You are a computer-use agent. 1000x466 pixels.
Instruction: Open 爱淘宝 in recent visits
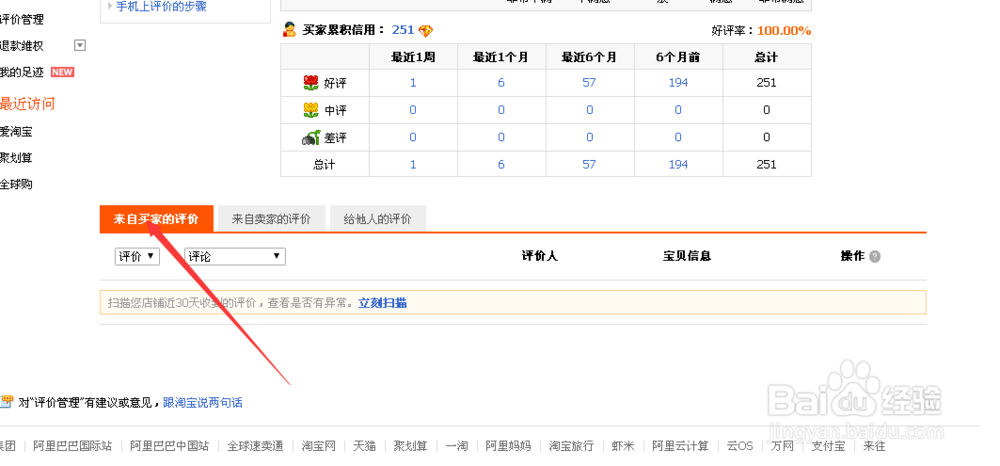point(16,132)
